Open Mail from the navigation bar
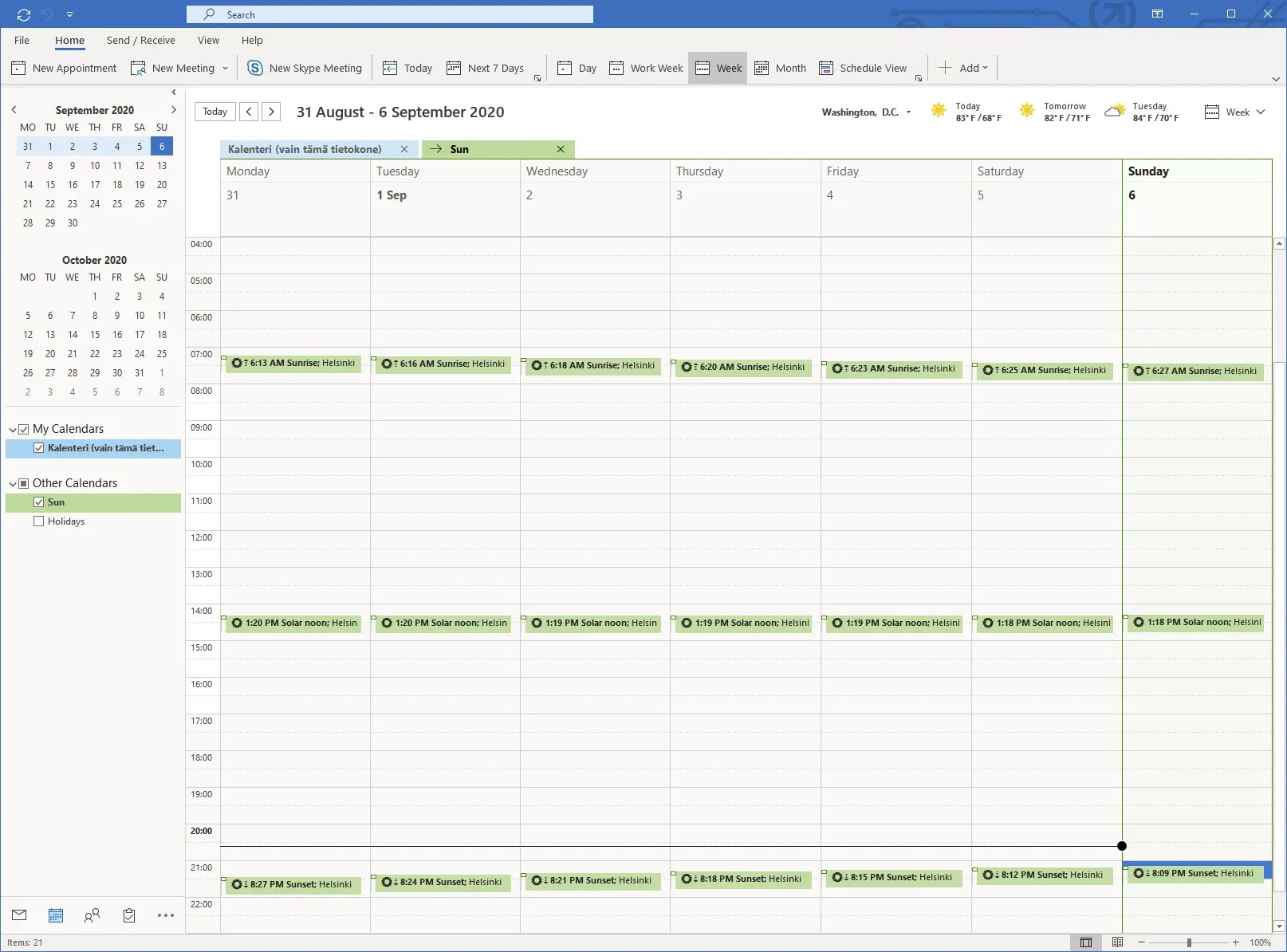Viewport: 1287px width, 952px height. click(x=18, y=915)
